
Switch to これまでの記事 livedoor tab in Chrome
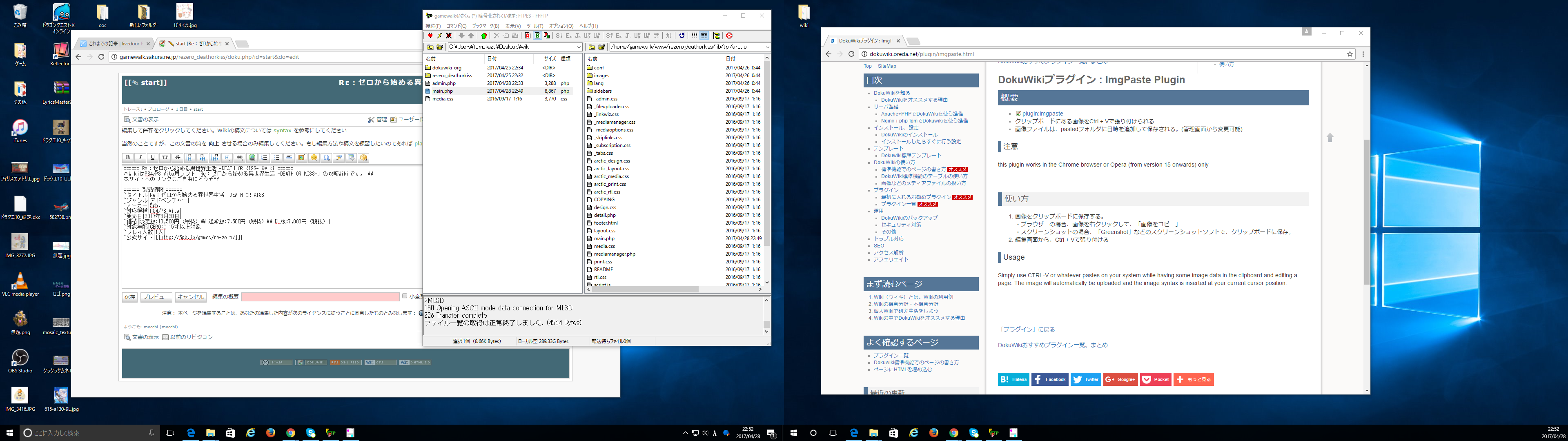[x=114, y=44]
